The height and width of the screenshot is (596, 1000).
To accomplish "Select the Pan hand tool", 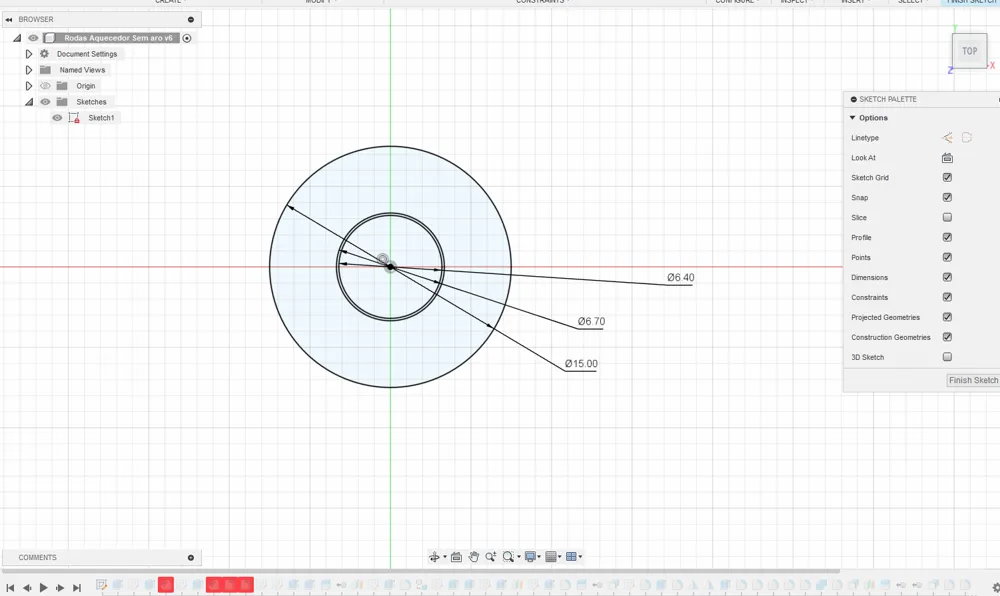I will [473, 557].
